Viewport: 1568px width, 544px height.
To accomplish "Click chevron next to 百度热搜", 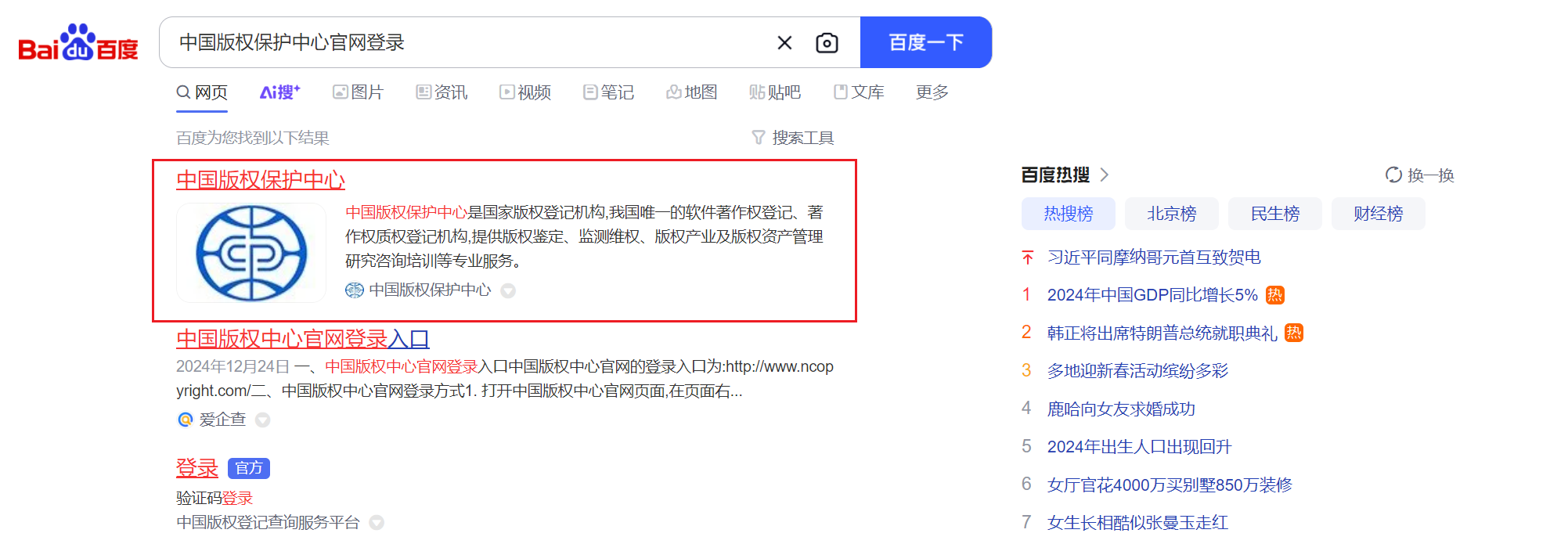I will pos(1105,175).
